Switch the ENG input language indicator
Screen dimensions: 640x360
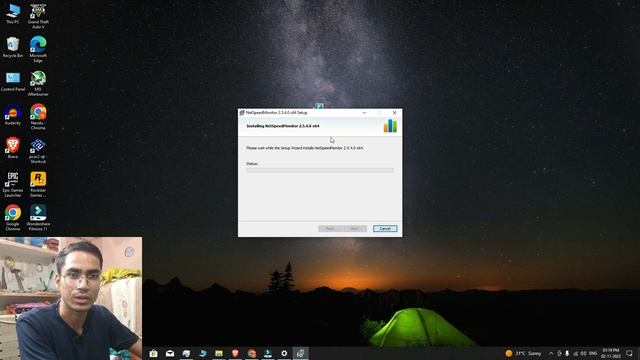click(593, 353)
